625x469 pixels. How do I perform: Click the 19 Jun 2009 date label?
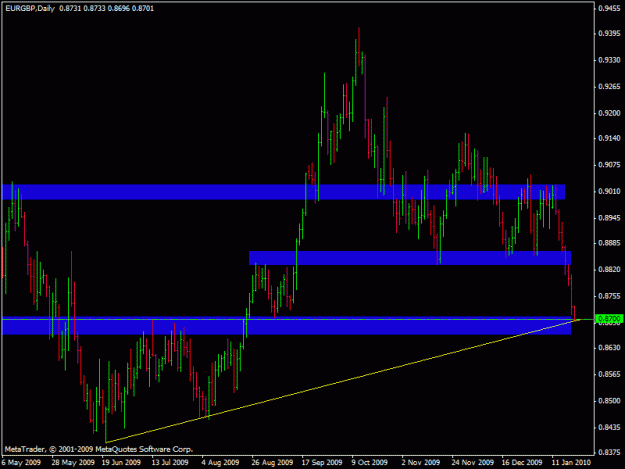coord(121,463)
